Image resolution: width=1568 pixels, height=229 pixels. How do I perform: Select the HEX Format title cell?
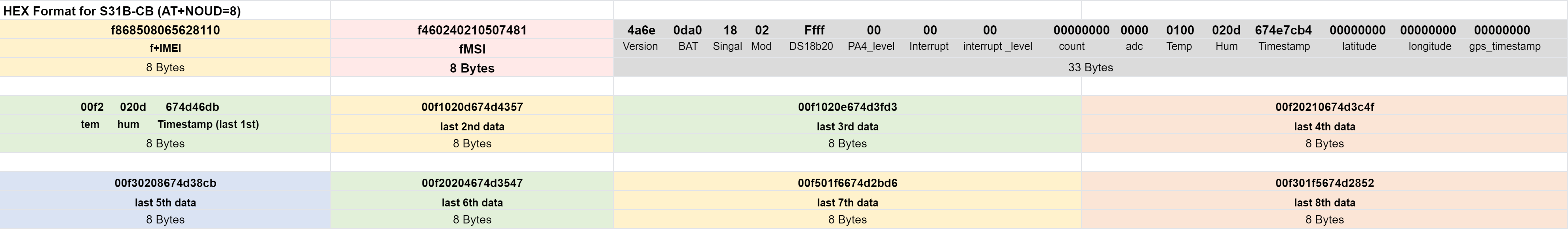[165, 10]
